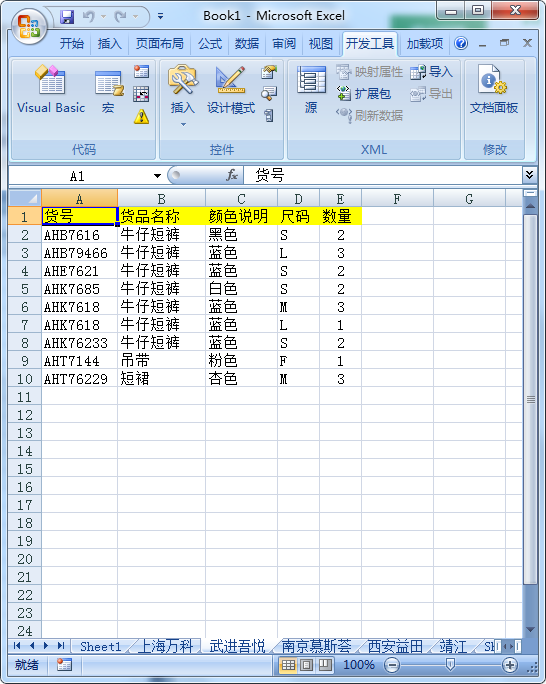Open the Visual Basic editor
This screenshot has height=684, width=546.
pyautogui.click(x=51, y=90)
